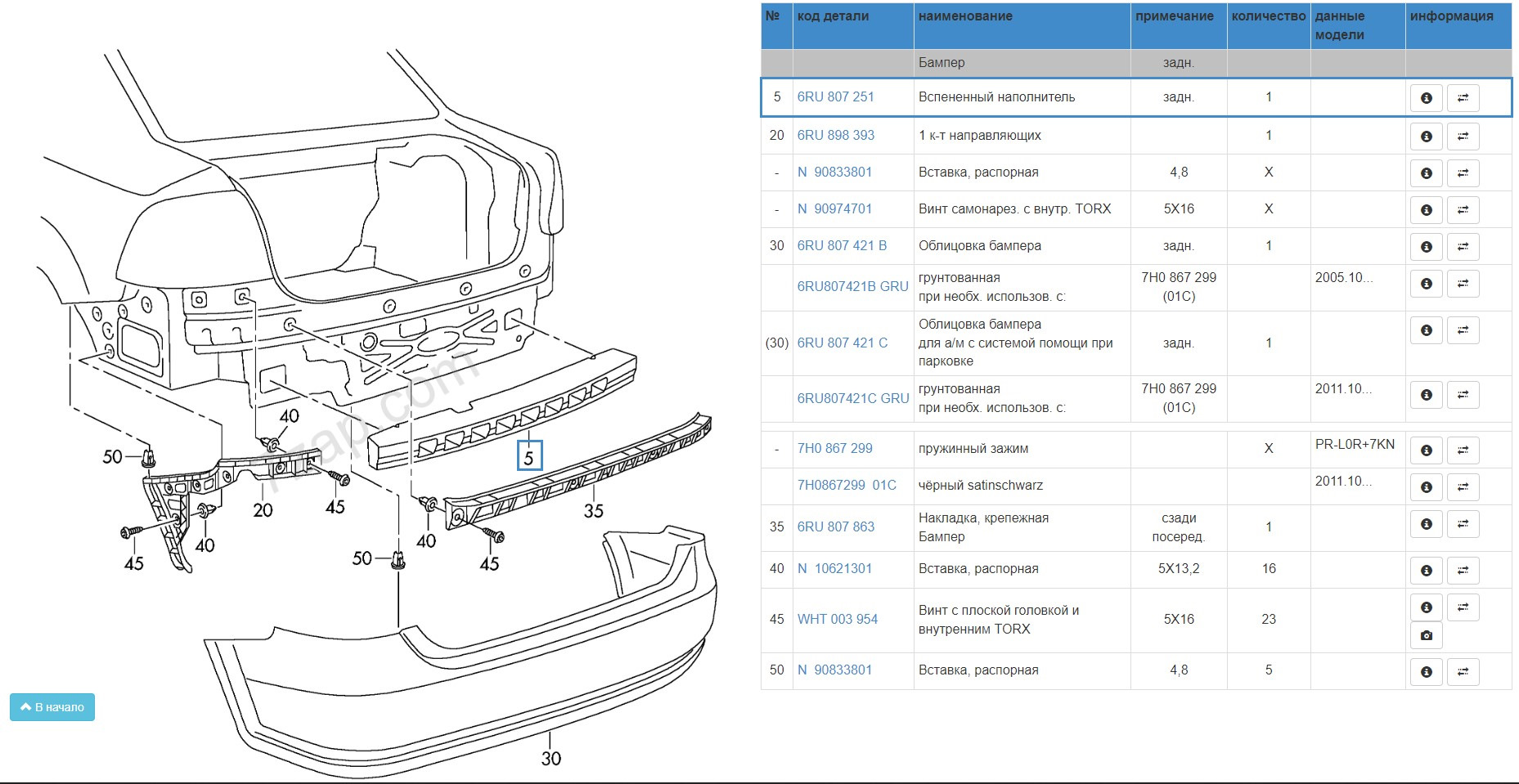Screen dimensions: 1519x784
Task: Open part code link 6RU 807 421 B
Action: tap(842, 245)
